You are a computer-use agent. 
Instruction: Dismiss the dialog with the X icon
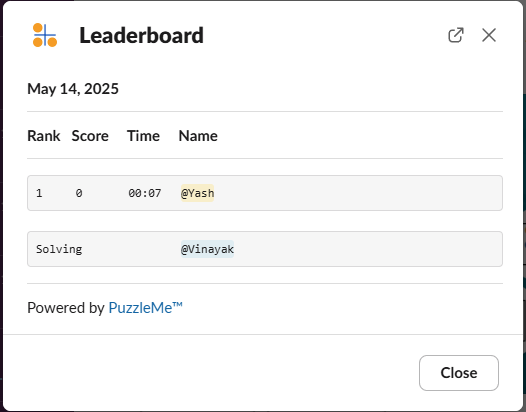[x=489, y=35]
